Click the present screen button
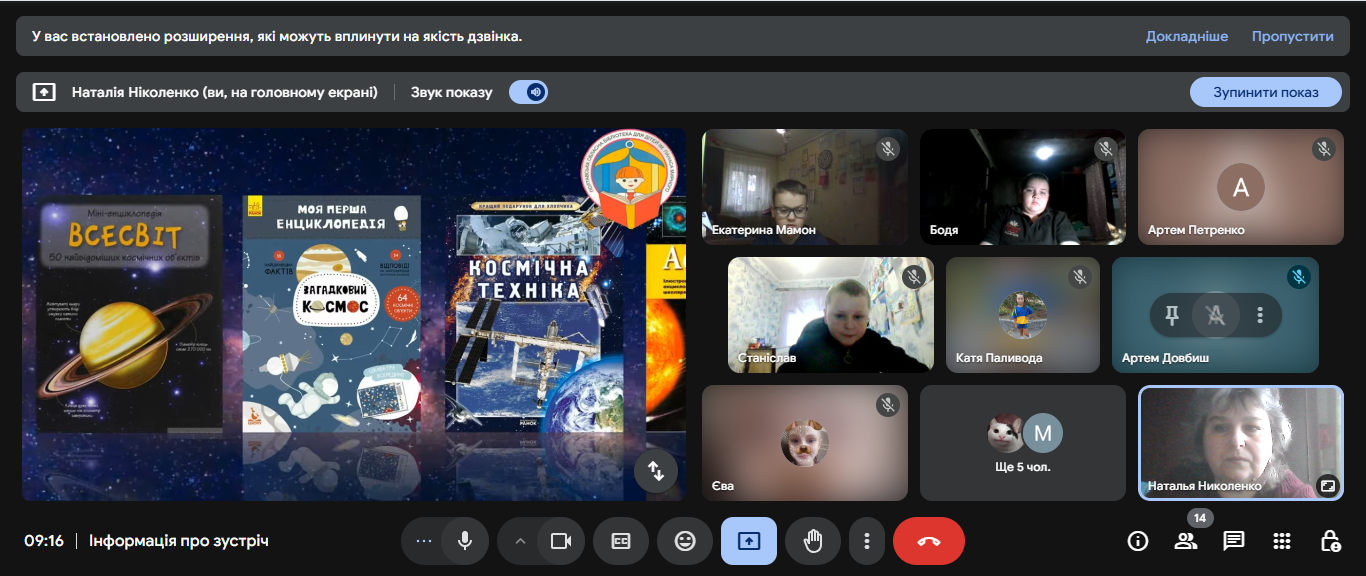Viewport: 1366px width, 576px height. point(749,541)
